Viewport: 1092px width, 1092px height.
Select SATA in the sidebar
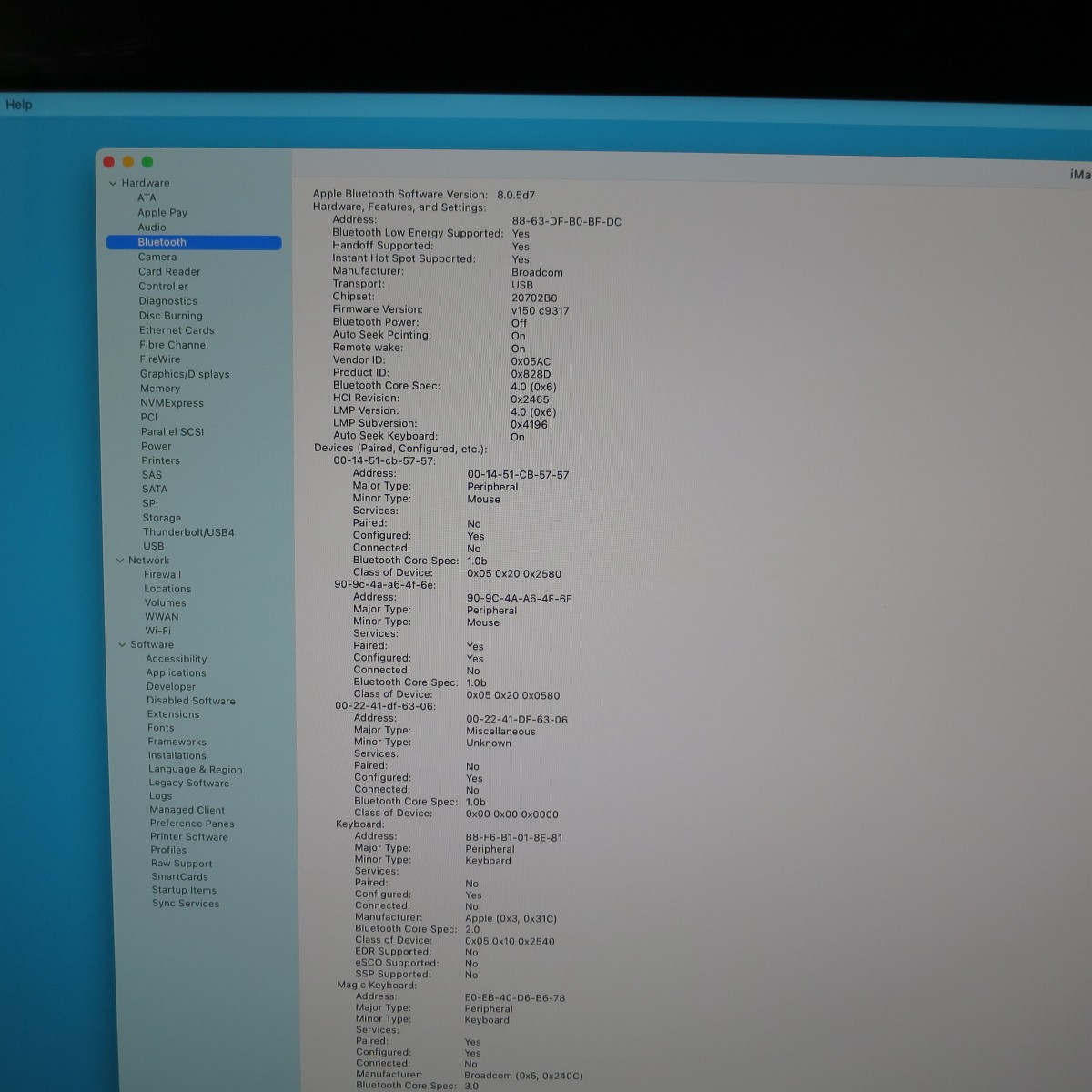(x=155, y=490)
